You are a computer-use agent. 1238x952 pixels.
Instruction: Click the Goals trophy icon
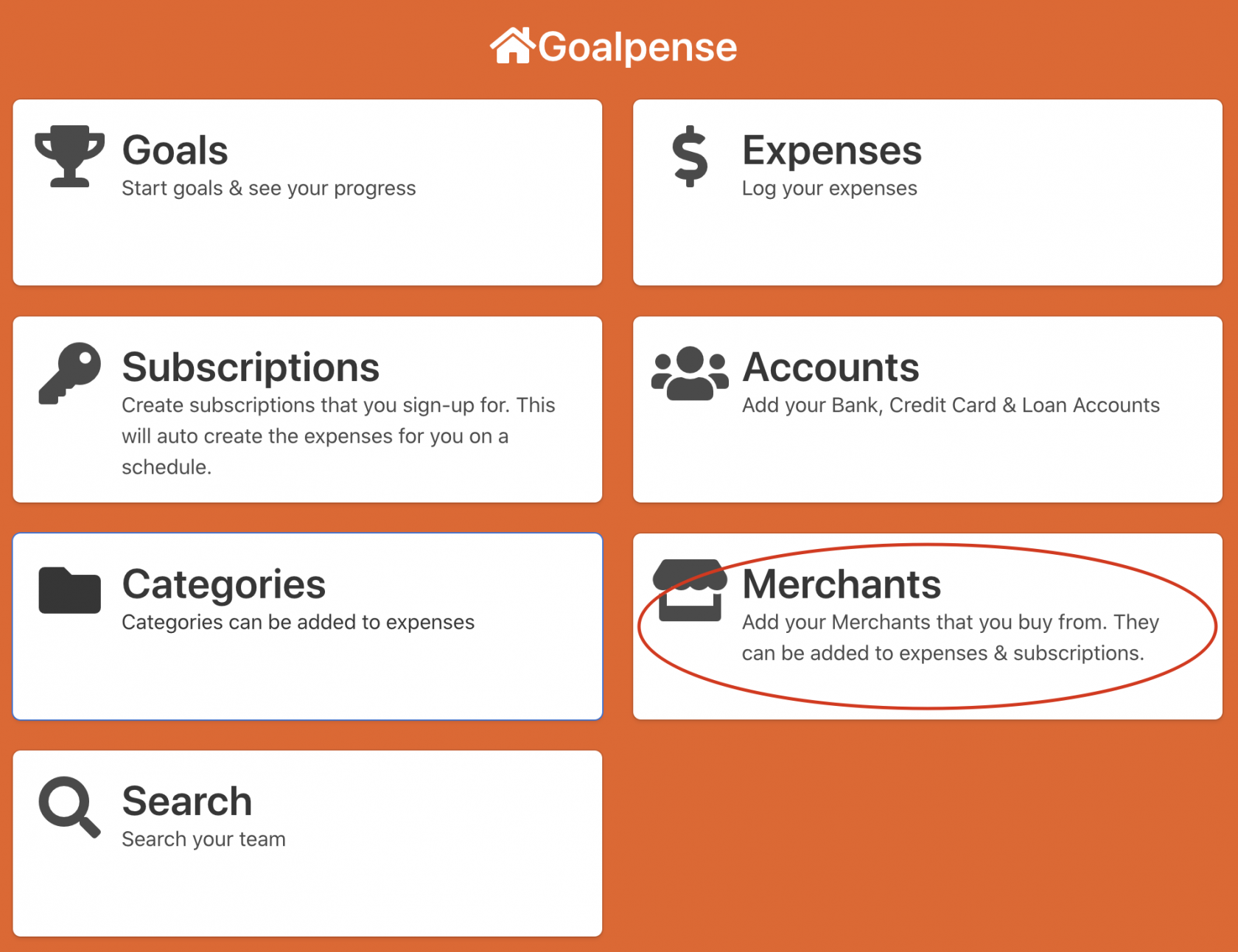(x=70, y=155)
